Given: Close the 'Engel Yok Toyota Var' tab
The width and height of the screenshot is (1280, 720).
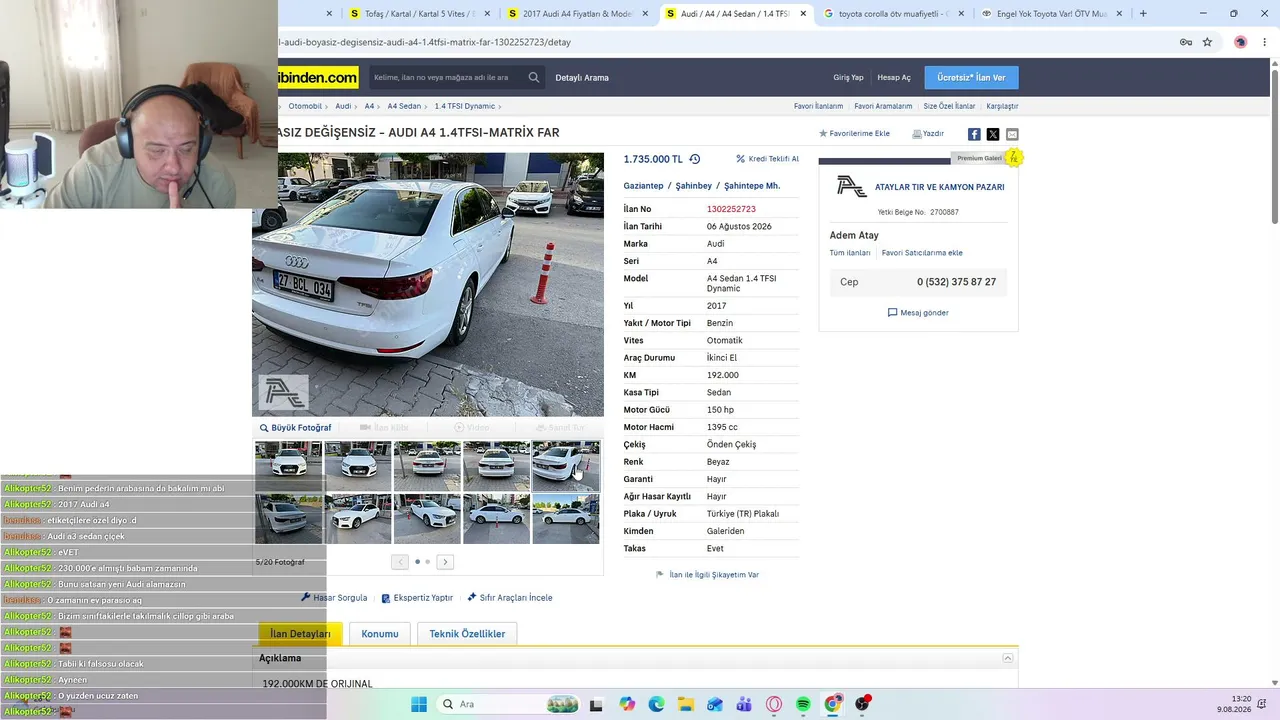Looking at the screenshot, I should pos(1119,14).
